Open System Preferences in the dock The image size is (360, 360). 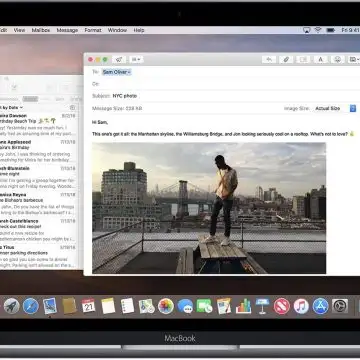point(340,306)
